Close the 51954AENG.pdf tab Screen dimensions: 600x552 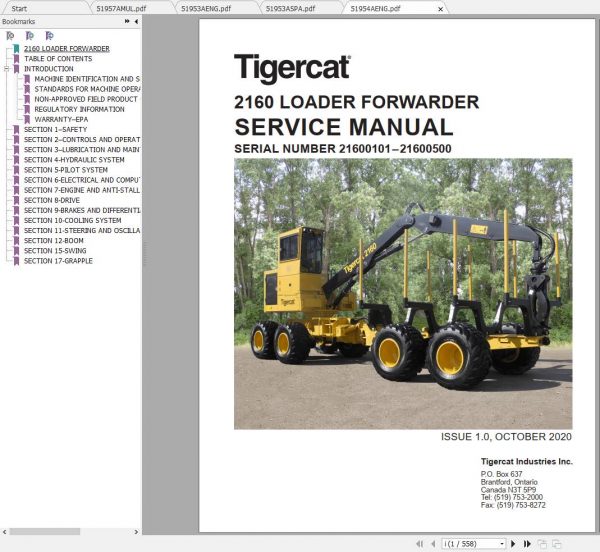[x=440, y=9]
